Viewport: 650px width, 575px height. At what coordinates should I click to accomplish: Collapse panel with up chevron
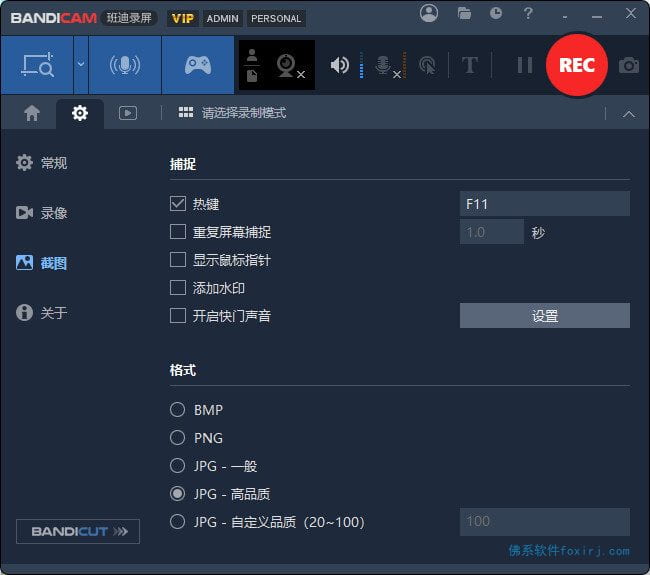(x=628, y=114)
